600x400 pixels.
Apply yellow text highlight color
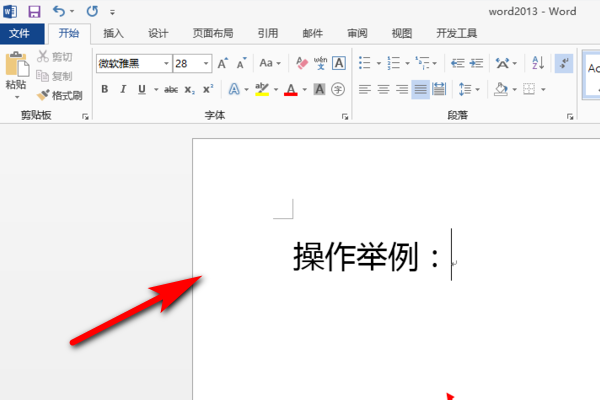point(262,89)
